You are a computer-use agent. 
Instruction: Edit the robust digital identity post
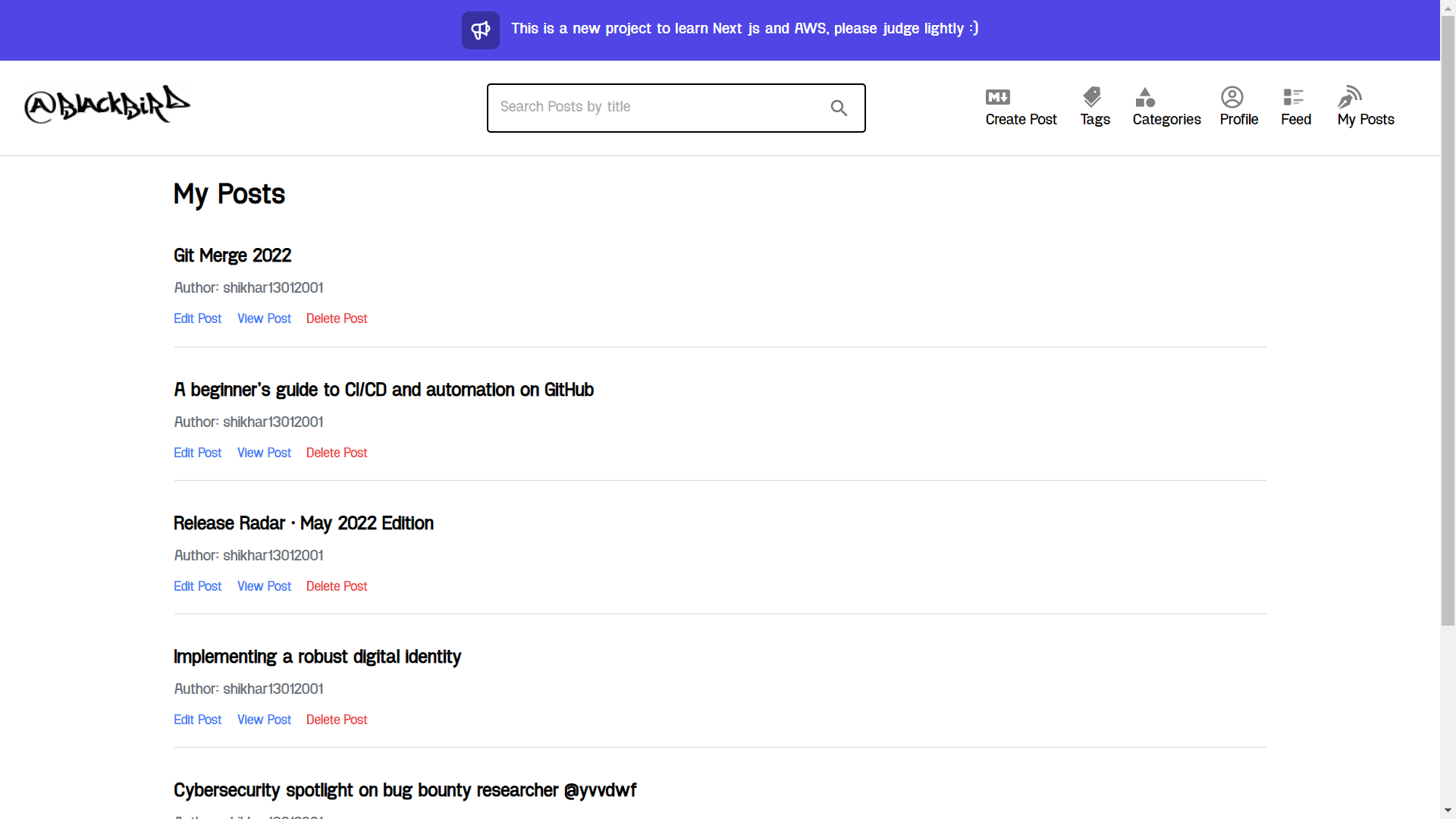[197, 720]
